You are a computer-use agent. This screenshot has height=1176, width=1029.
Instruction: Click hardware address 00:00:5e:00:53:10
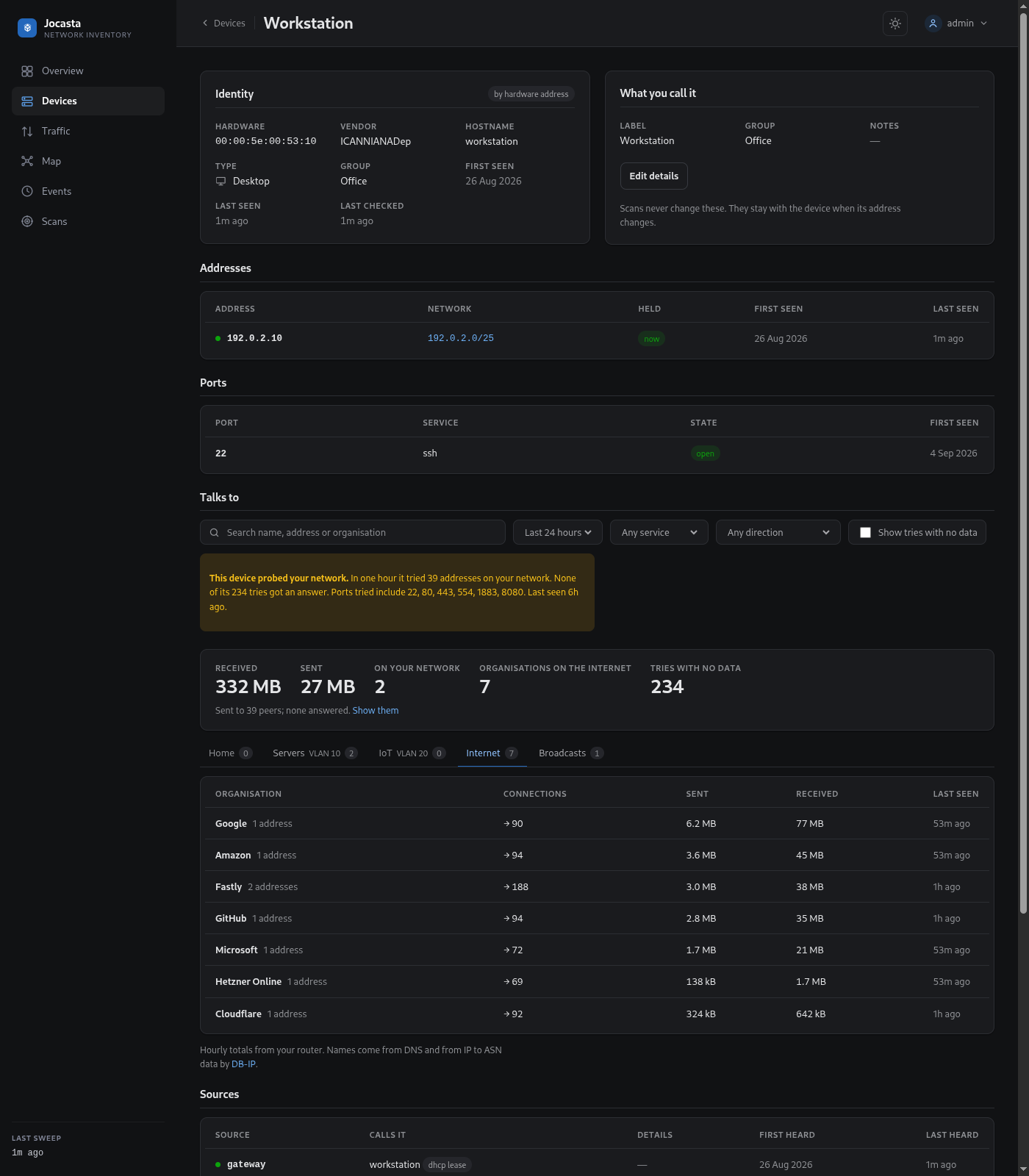[266, 142]
